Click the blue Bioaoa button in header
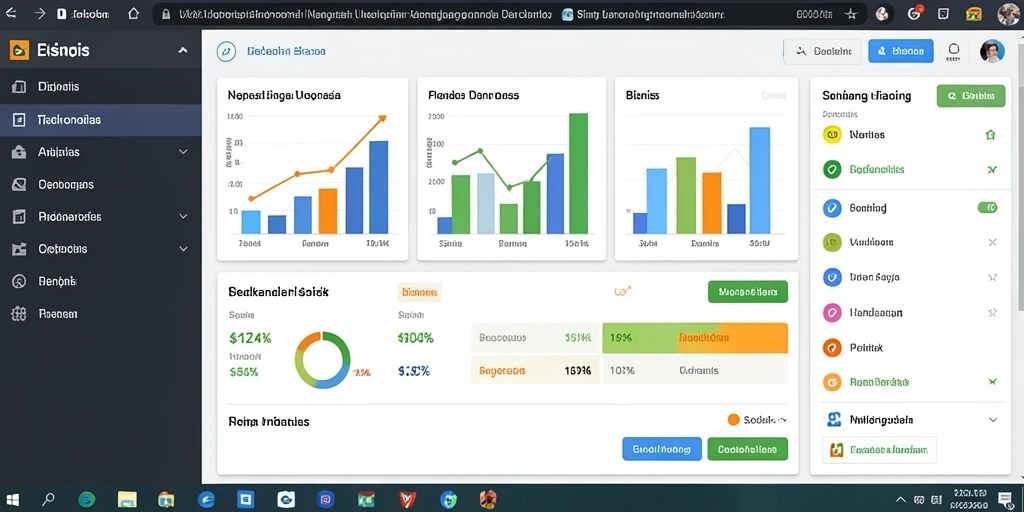 point(901,51)
